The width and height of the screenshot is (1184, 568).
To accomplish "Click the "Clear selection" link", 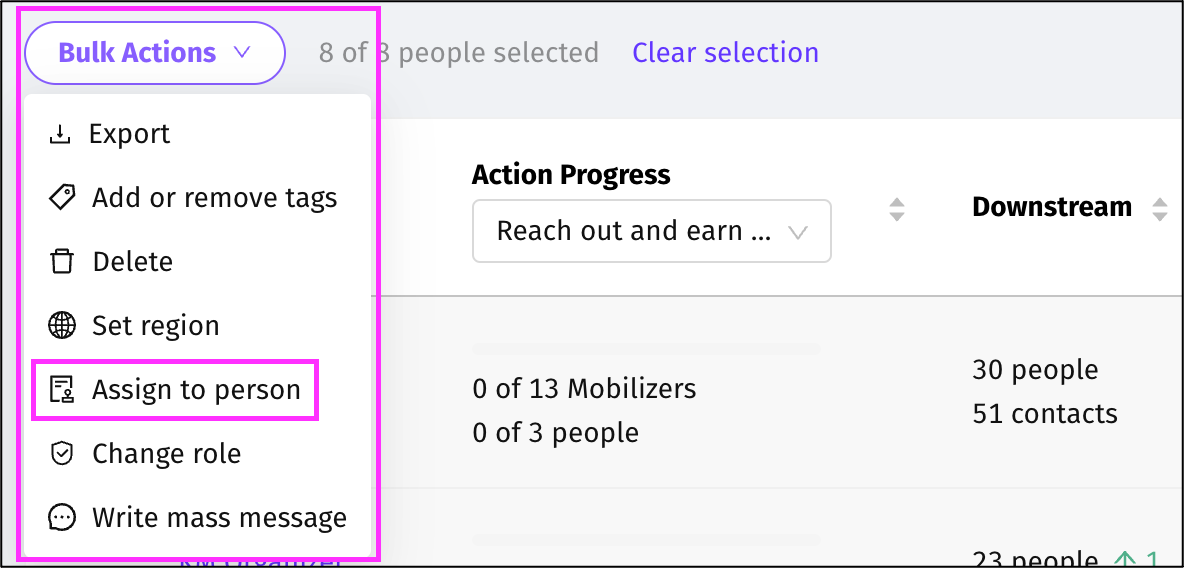I will [x=725, y=53].
